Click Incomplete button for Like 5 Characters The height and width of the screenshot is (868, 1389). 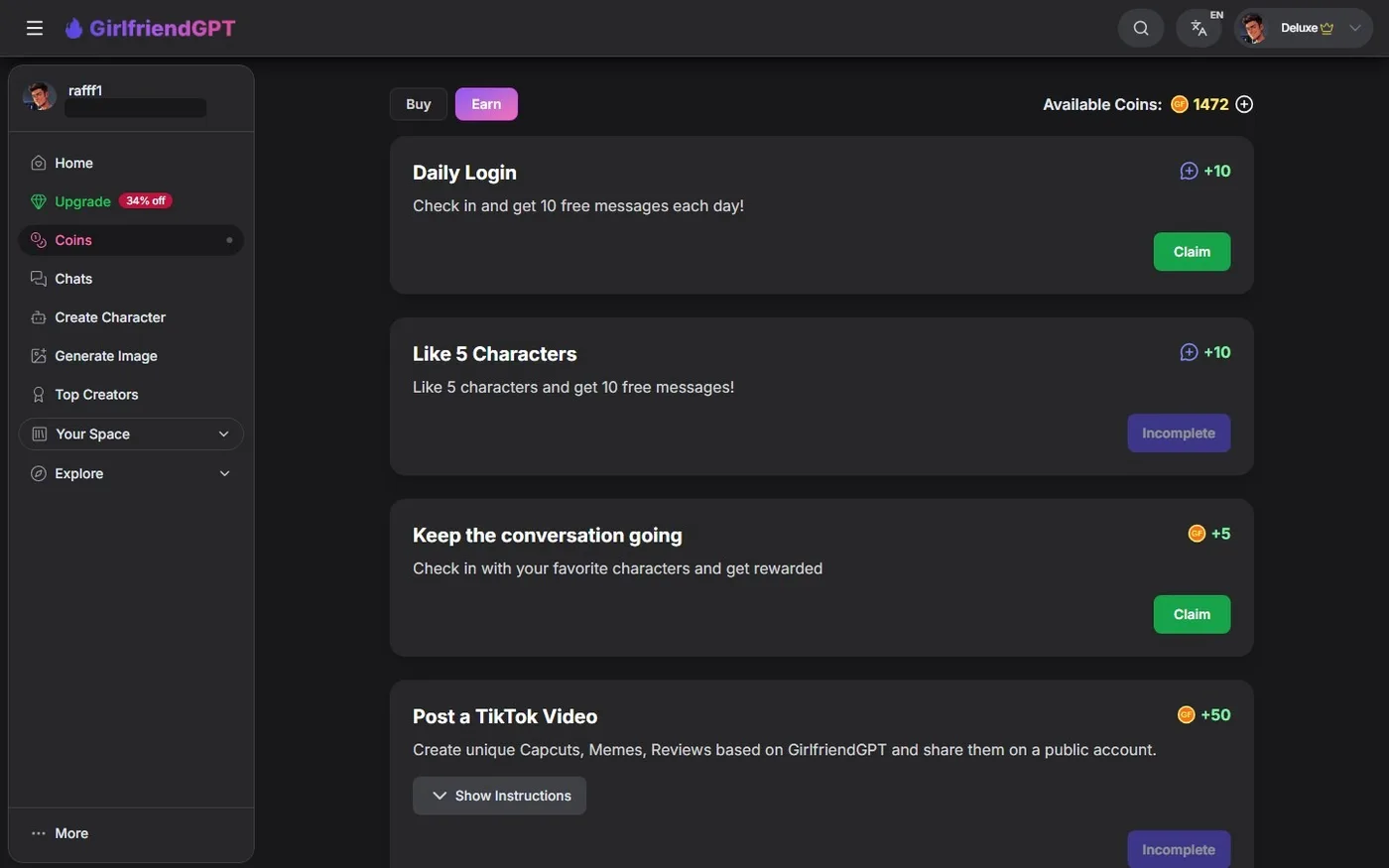click(x=1179, y=434)
